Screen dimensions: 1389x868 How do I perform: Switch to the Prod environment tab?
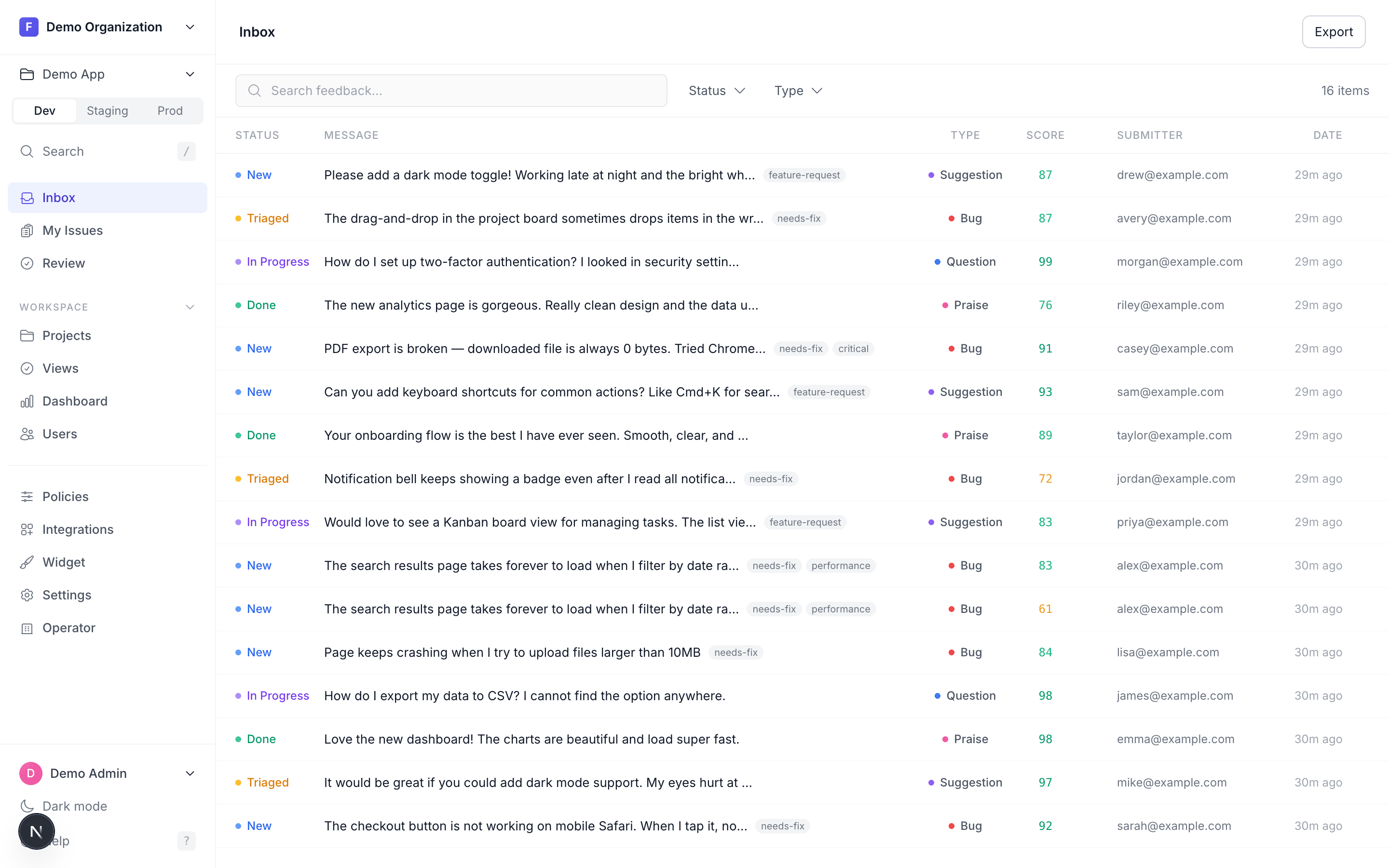170,110
